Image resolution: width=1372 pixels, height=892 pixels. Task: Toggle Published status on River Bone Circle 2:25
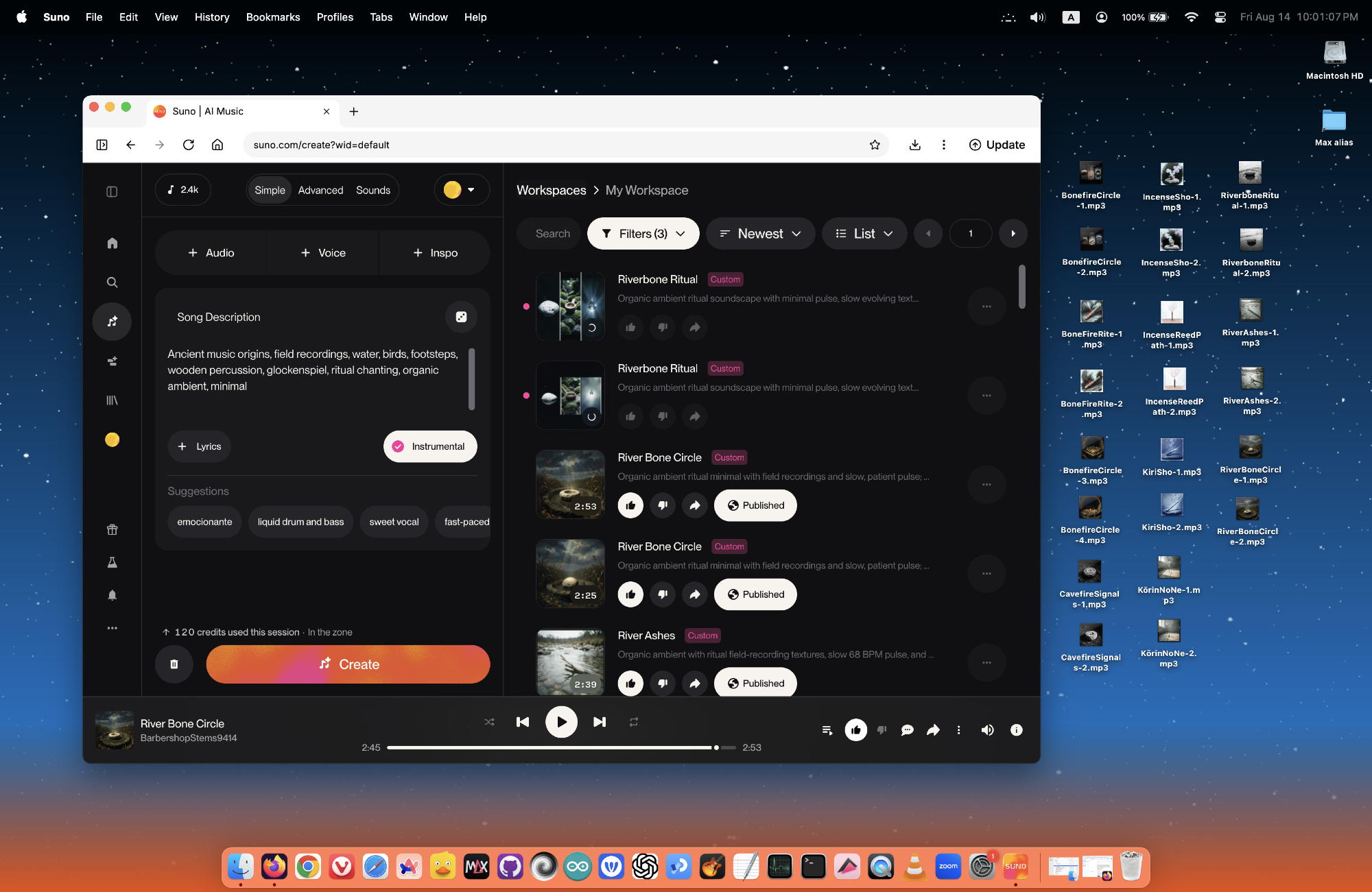click(x=755, y=594)
